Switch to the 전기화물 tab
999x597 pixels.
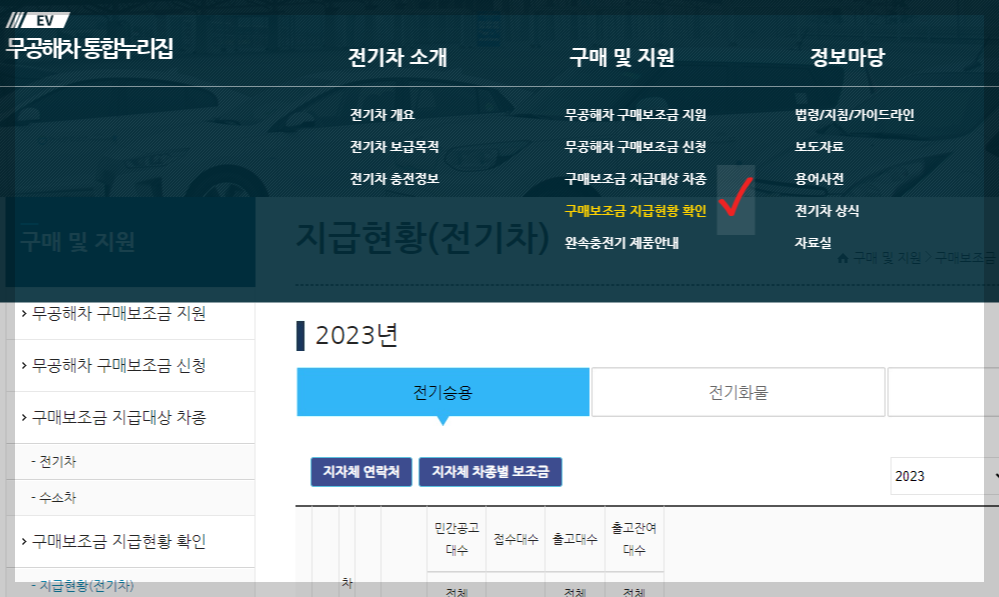click(x=738, y=391)
